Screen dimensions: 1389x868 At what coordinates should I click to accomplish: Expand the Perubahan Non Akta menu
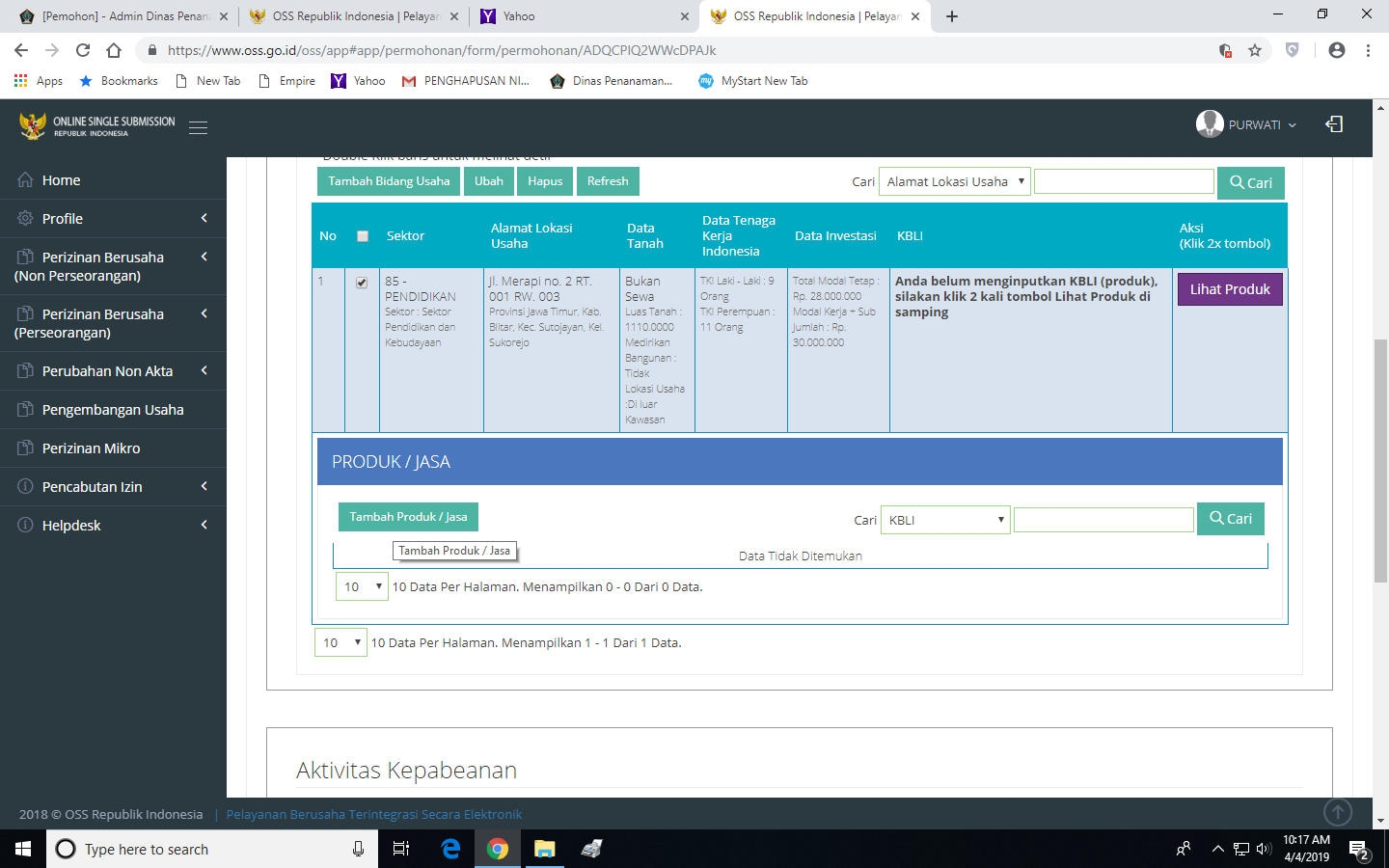click(x=113, y=371)
